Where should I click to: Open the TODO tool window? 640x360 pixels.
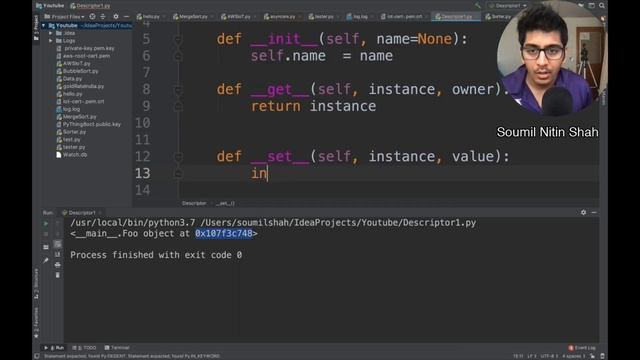click(x=84, y=348)
